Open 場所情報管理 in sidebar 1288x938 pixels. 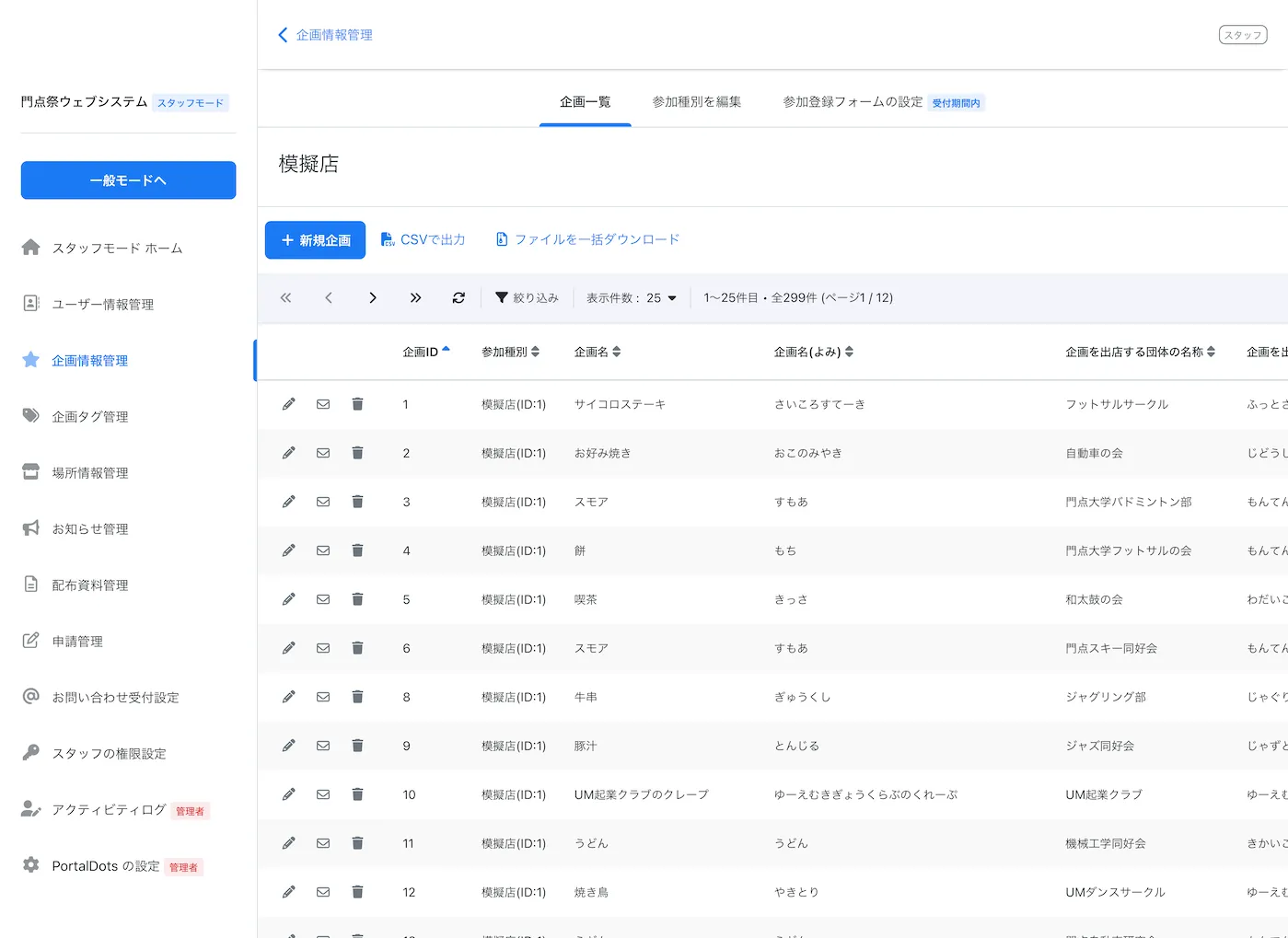tap(128, 472)
